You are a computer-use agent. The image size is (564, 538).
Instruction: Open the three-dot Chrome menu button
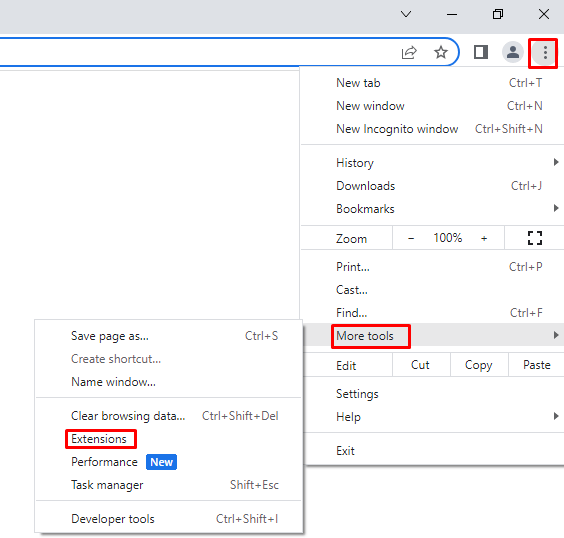[545, 53]
